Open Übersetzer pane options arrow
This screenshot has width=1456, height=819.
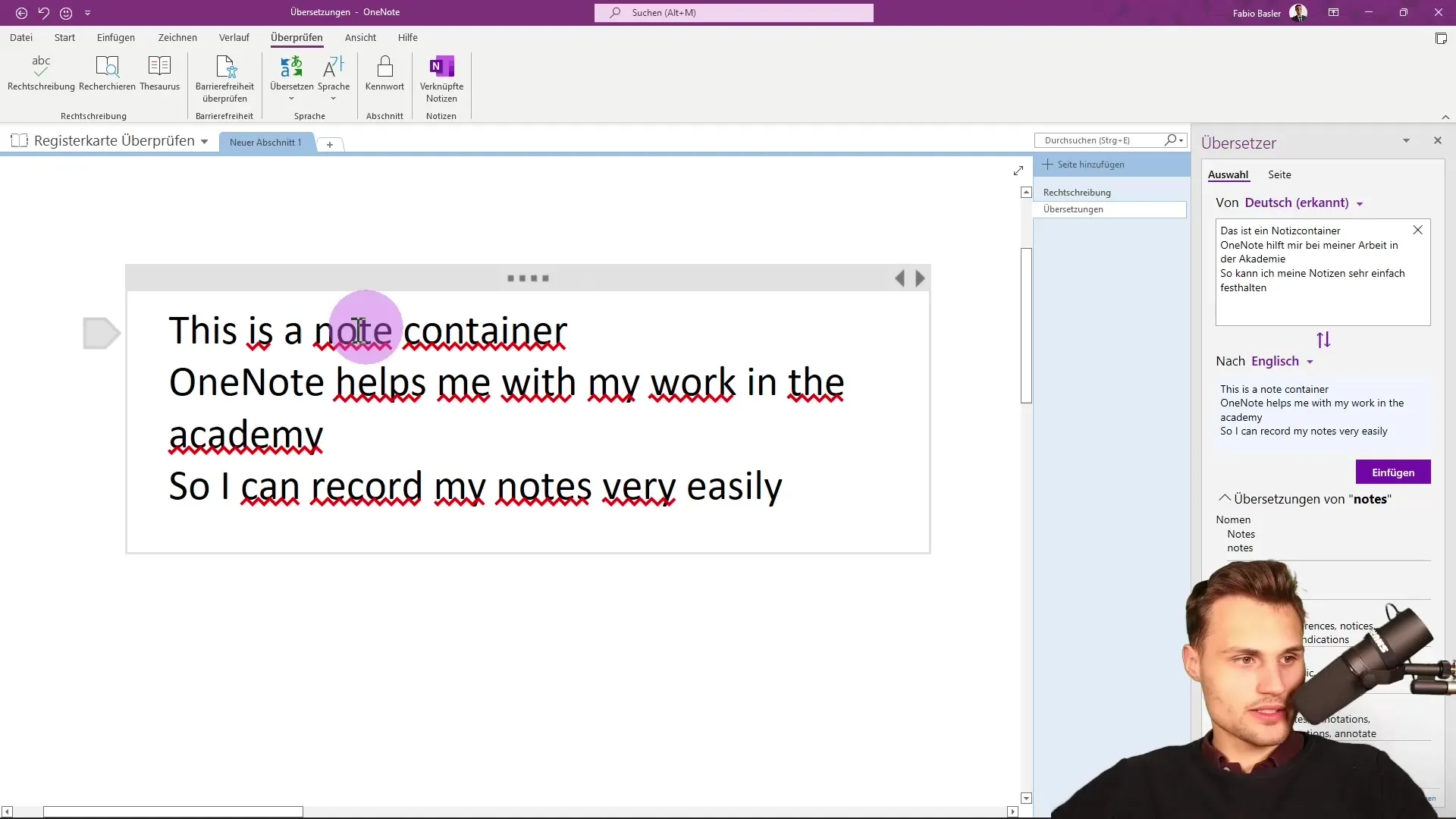[x=1406, y=141]
